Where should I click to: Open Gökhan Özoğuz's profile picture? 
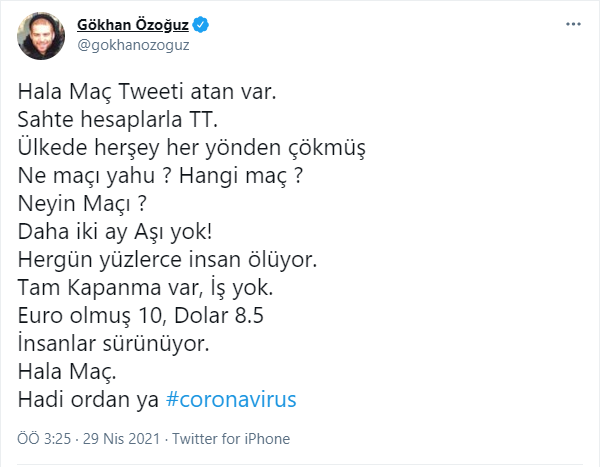[41, 36]
